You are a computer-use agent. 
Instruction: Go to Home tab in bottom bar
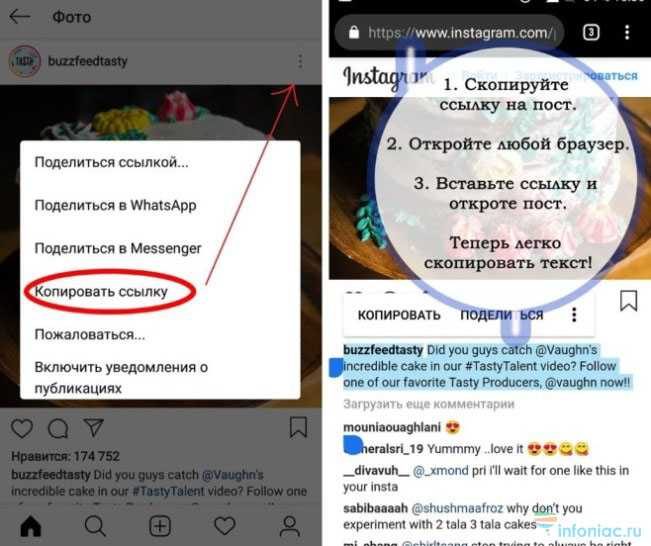[31, 526]
